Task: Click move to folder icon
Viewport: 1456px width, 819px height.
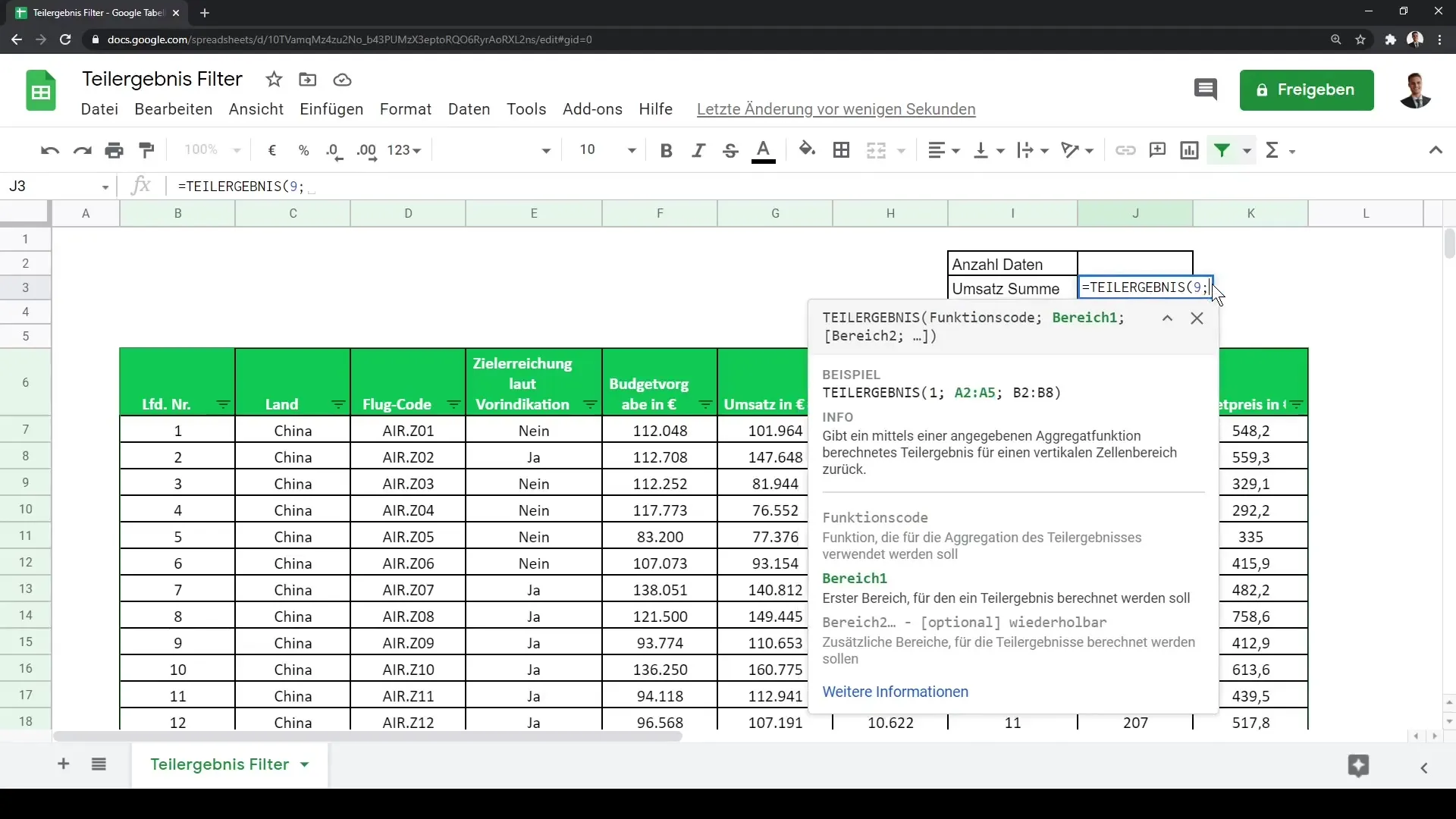Action: (308, 80)
